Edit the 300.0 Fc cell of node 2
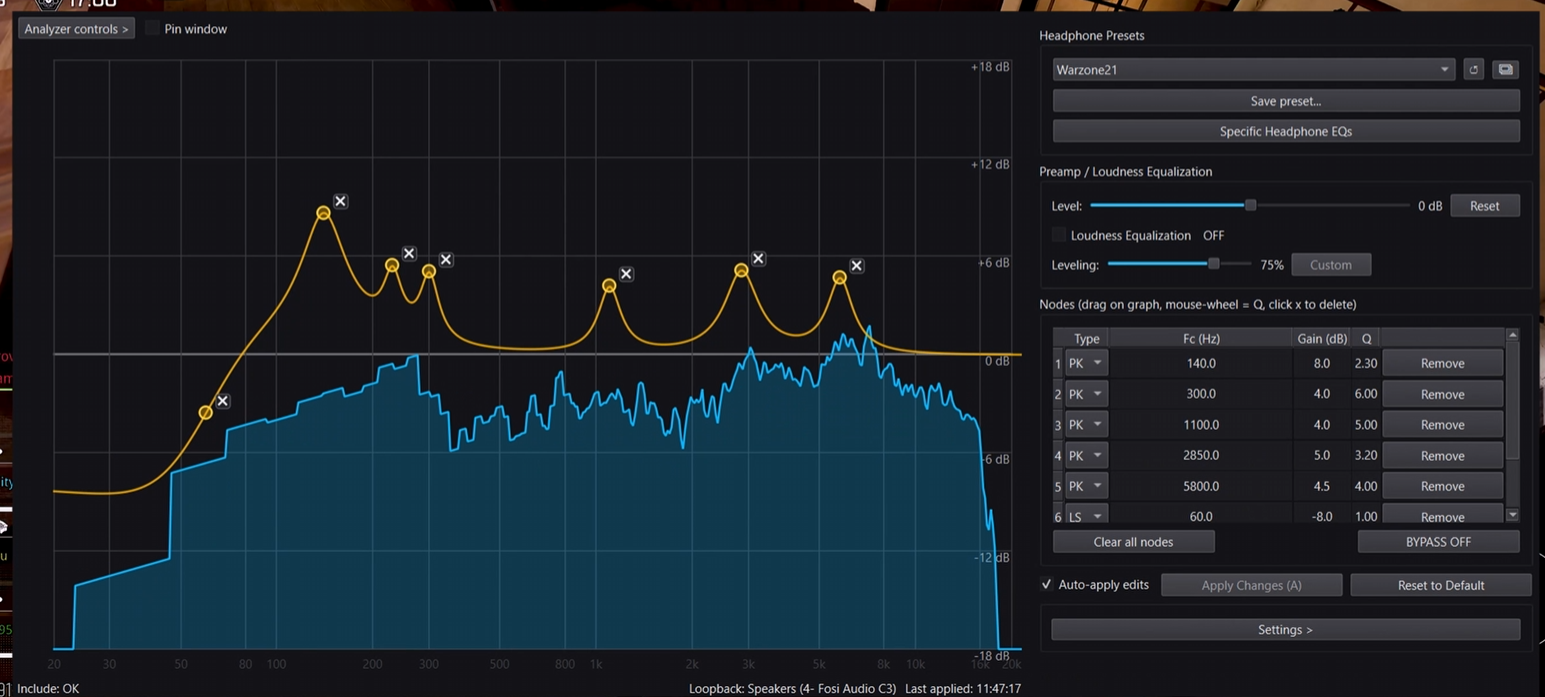 pos(1200,394)
